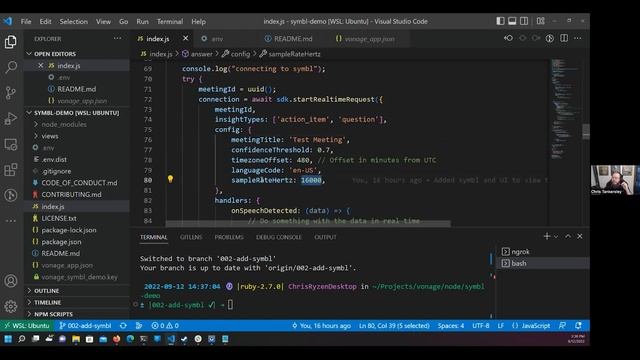Open Windows Start menu on taskbar
The height and width of the screenshot is (360, 640).
8,339
